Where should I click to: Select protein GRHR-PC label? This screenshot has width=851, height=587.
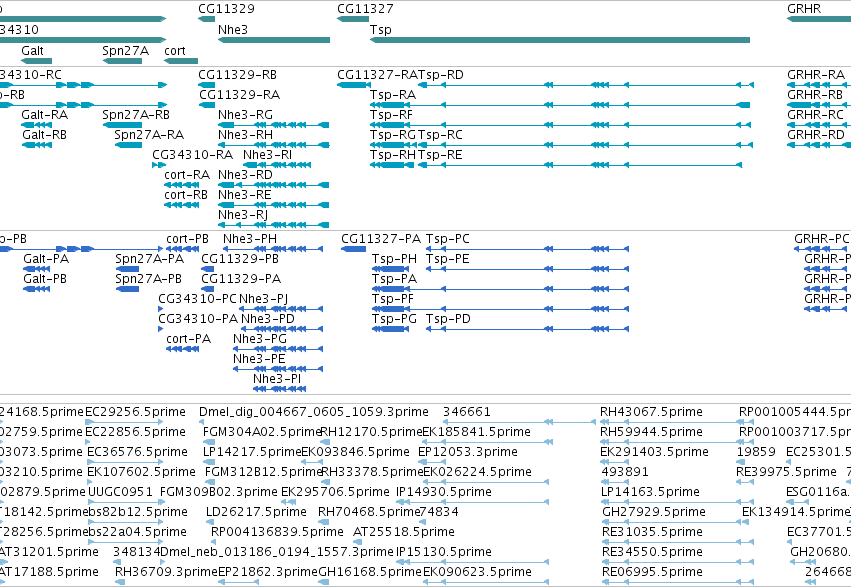point(822,239)
